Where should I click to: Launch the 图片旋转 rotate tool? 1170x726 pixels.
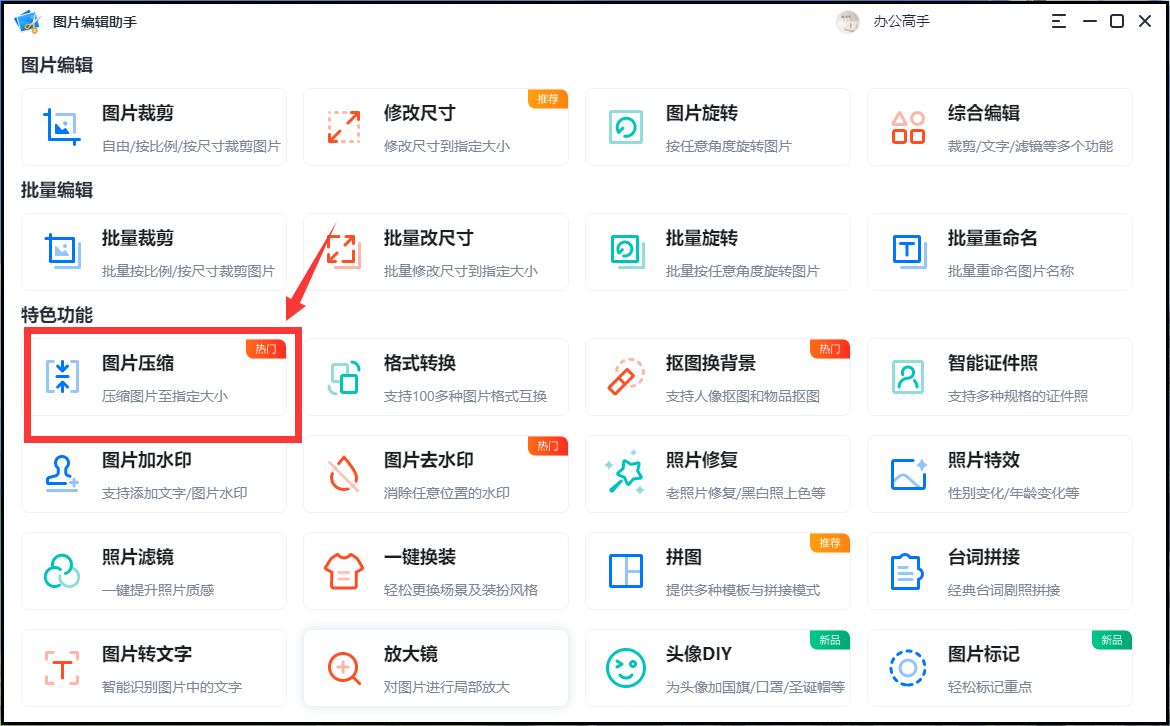(718, 127)
